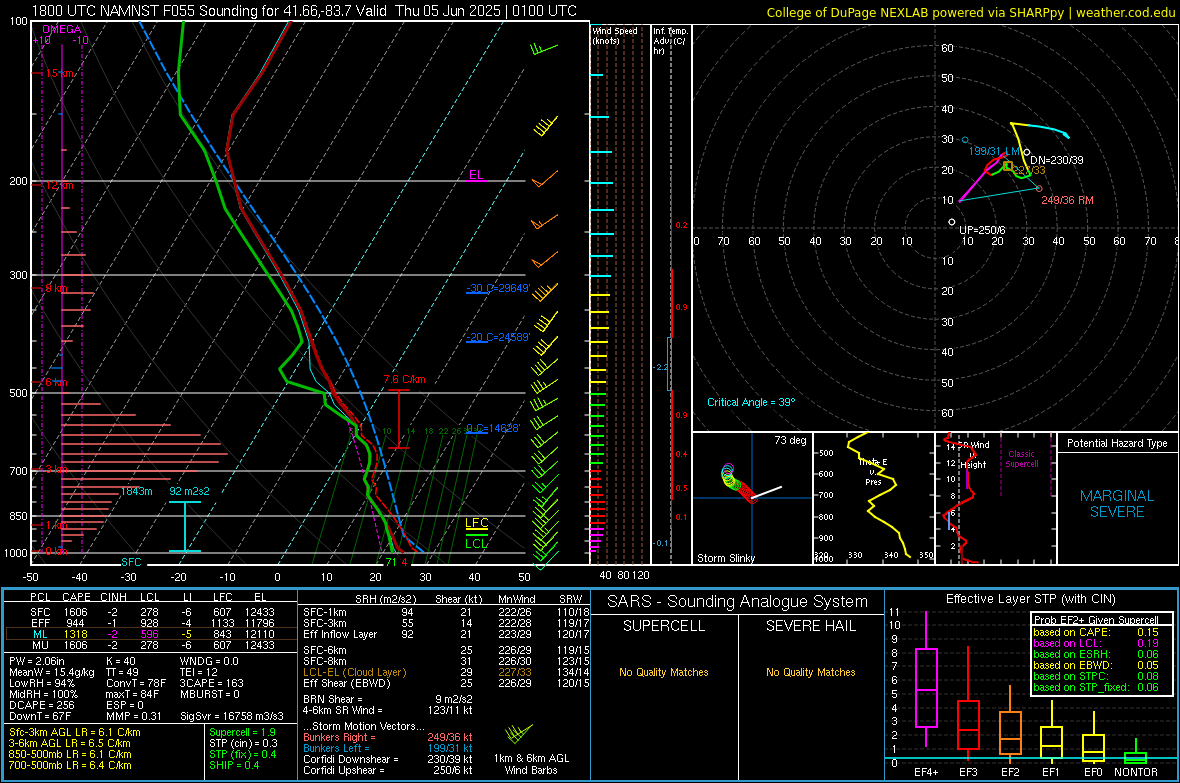Viewport: 1180px width, 783px height.
Task: Click the SARS - Sounding Analogue System header
Action: 738,601
